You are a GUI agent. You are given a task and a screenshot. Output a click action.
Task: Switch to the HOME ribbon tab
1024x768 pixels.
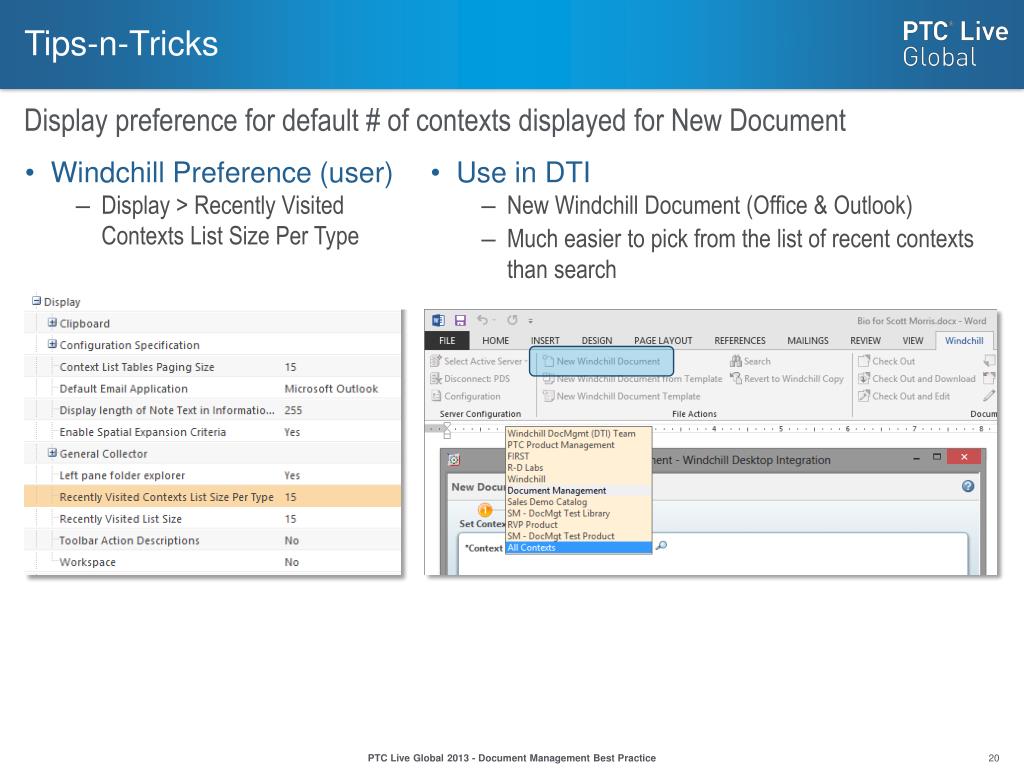tap(495, 341)
